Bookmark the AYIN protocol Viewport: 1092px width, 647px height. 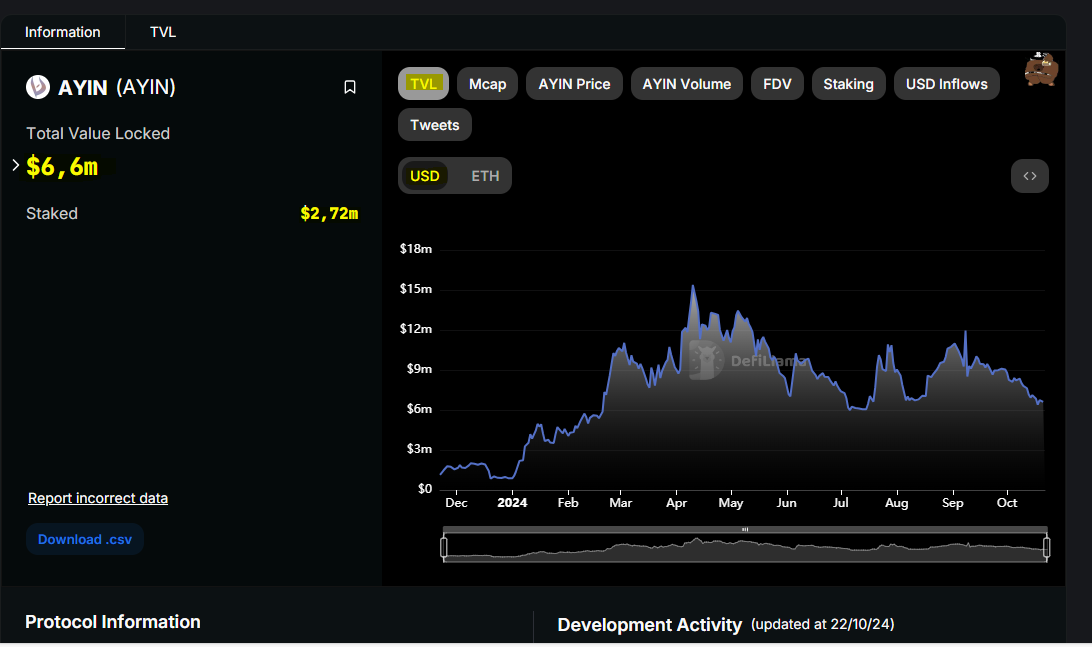[350, 87]
